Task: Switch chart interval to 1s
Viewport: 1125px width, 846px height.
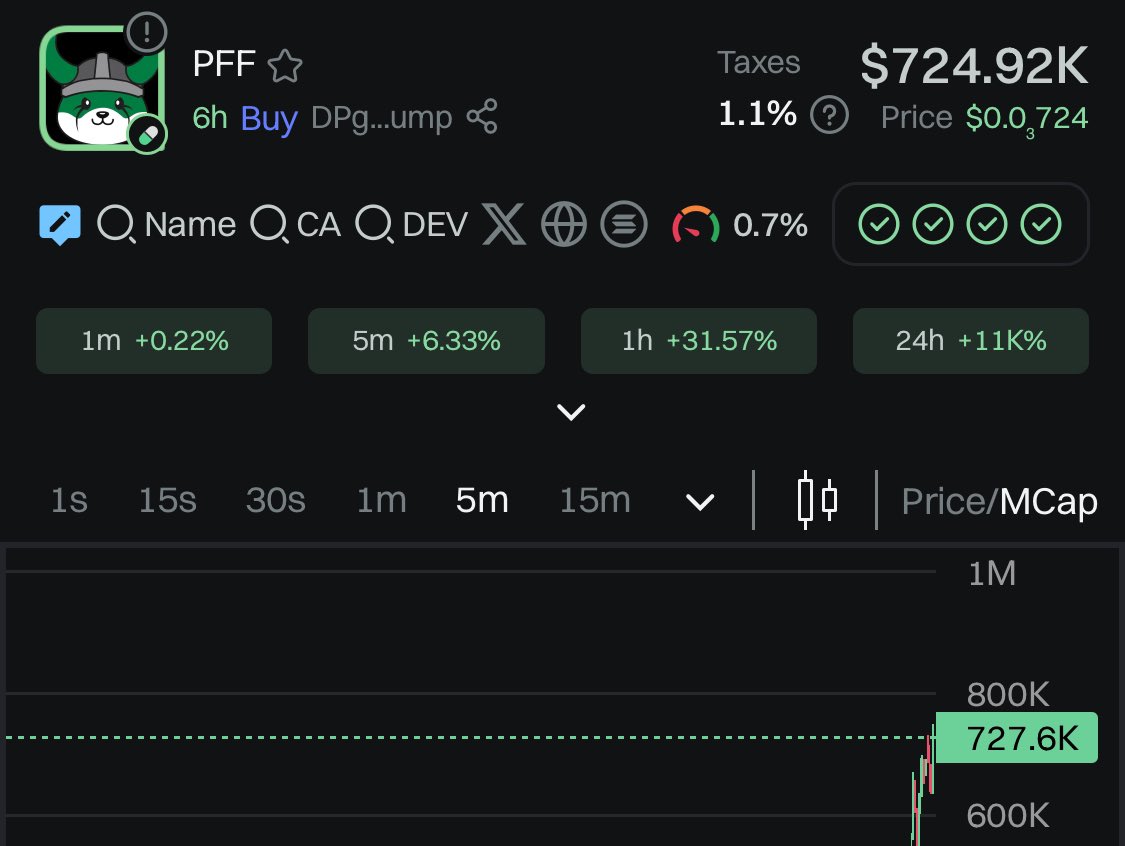Action: pos(70,500)
